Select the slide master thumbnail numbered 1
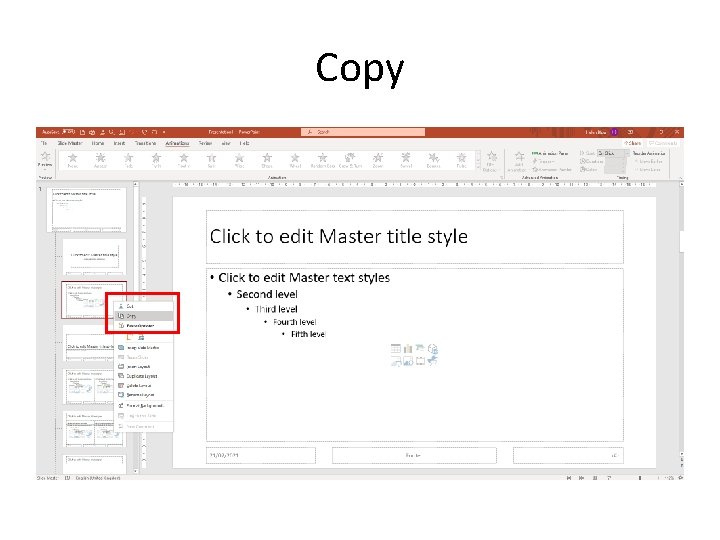 (86, 209)
